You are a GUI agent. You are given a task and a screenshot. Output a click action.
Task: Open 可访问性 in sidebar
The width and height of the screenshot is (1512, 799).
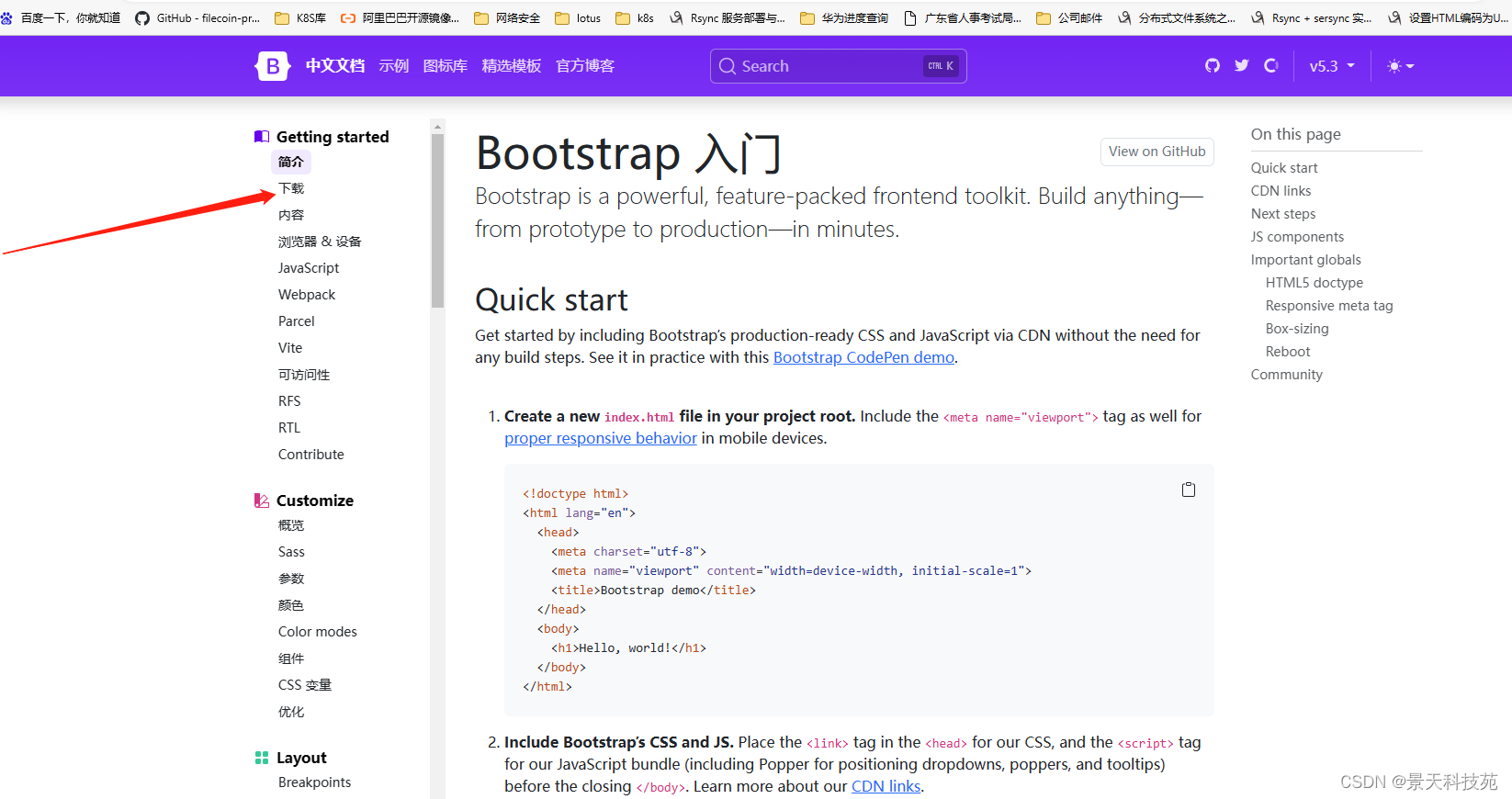tap(304, 375)
